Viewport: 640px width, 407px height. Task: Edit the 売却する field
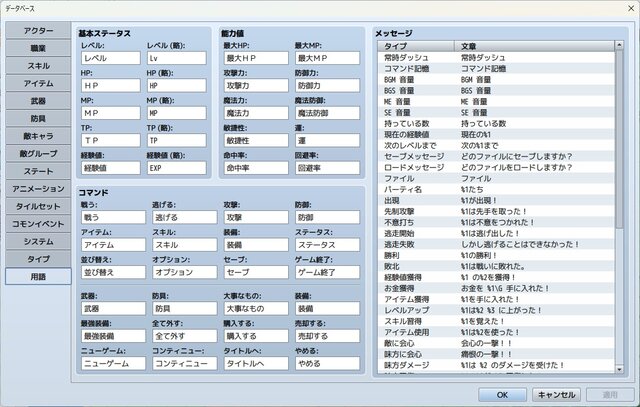coord(327,336)
